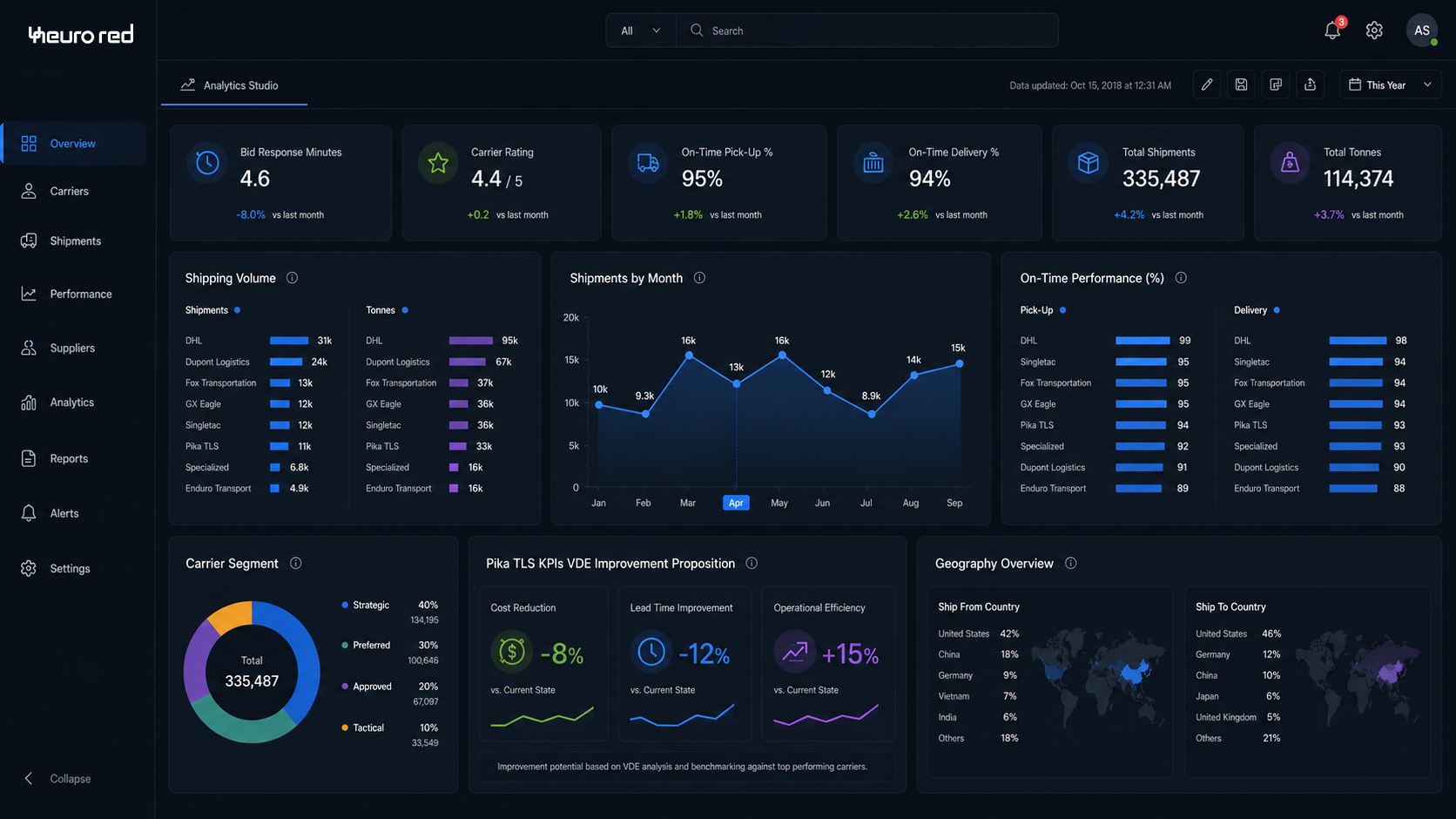Click the Cost Reduction dollar icon
This screenshot has height=819, width=1456.
511,652
